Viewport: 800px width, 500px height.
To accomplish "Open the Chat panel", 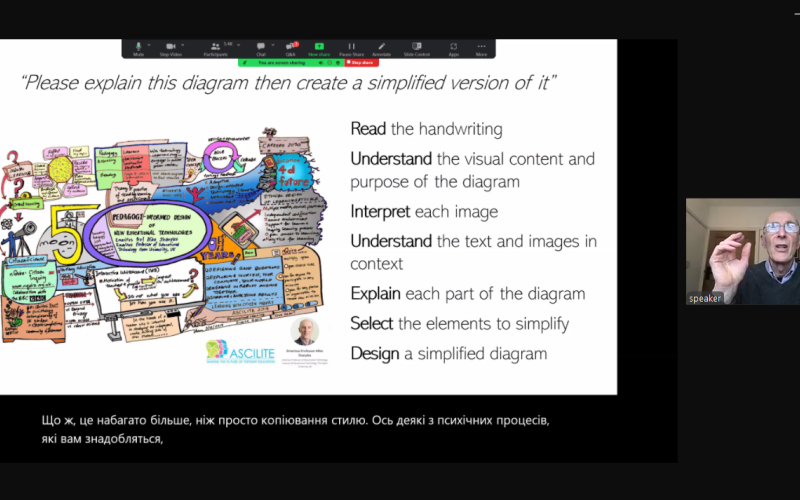I will pos(261,48).
